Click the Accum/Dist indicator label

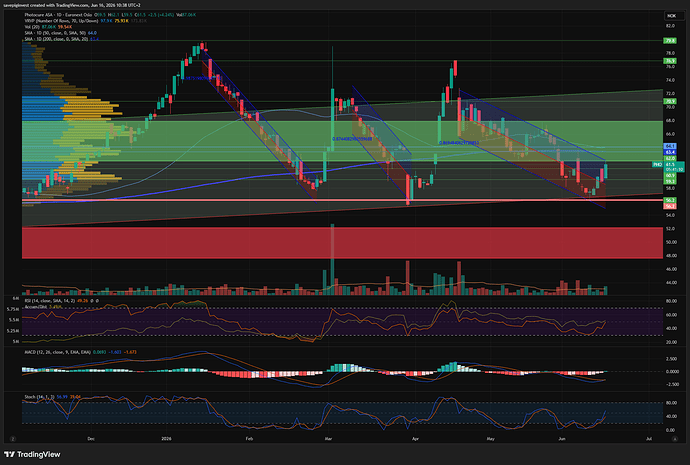coord(36,307)
